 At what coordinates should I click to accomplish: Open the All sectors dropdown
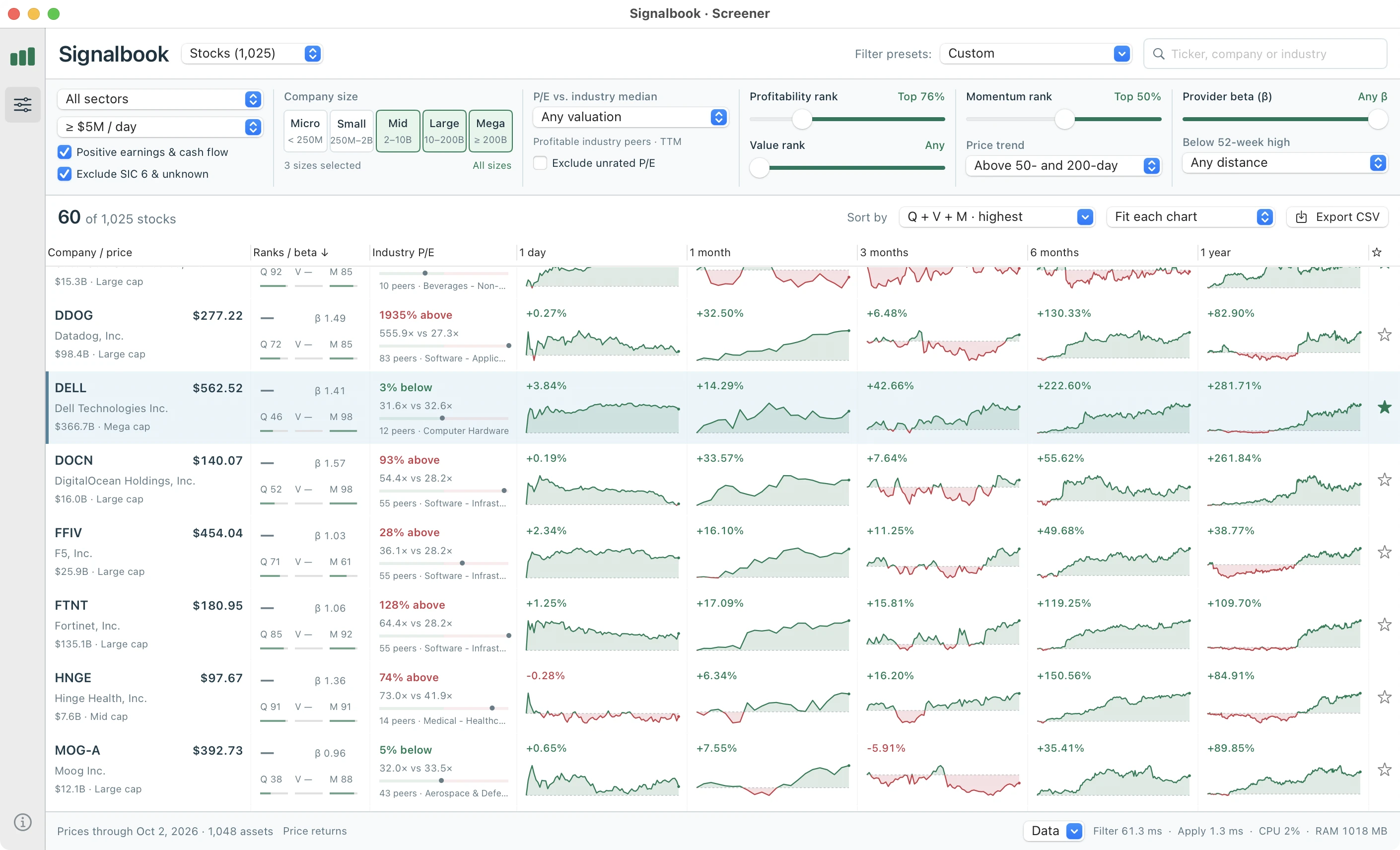point(160,99)
